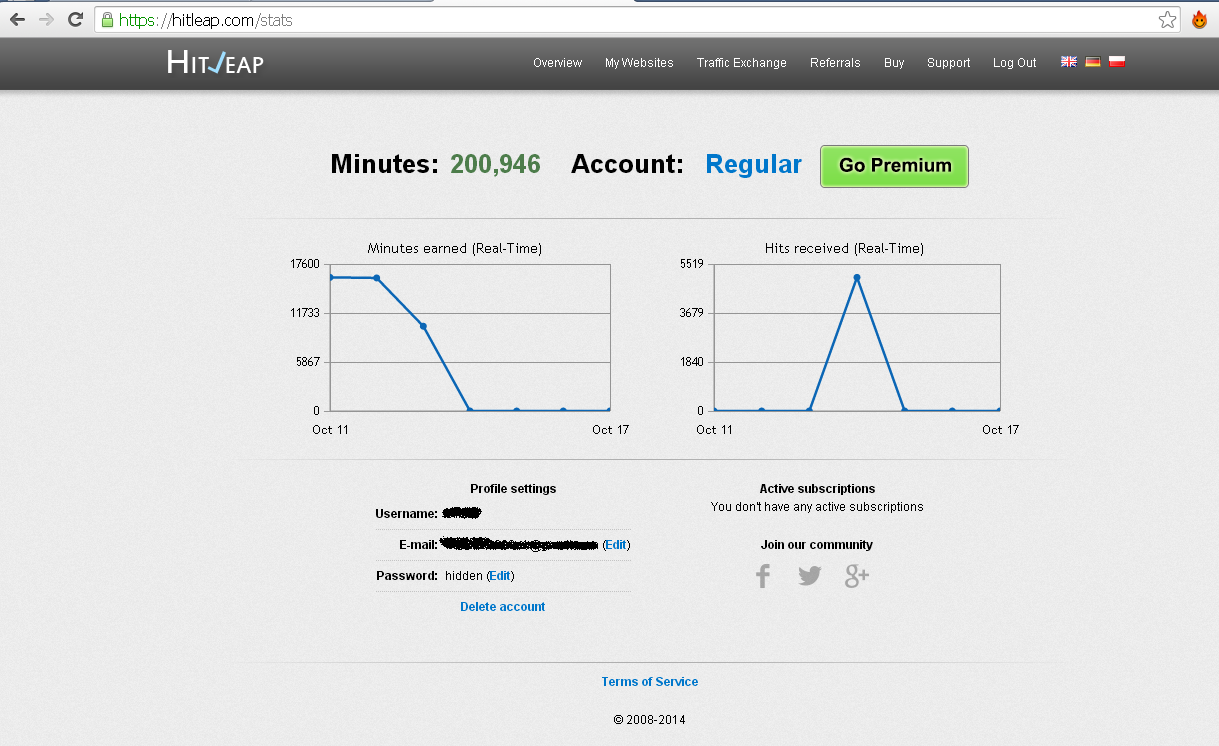This screenshot has height=746, width=1219.
Task: Open the Twitter community icon
Action: click(810, 576)
